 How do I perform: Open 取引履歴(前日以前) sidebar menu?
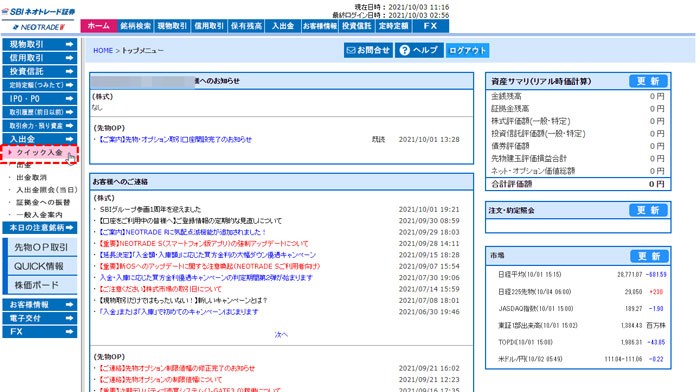coord(40,112)
